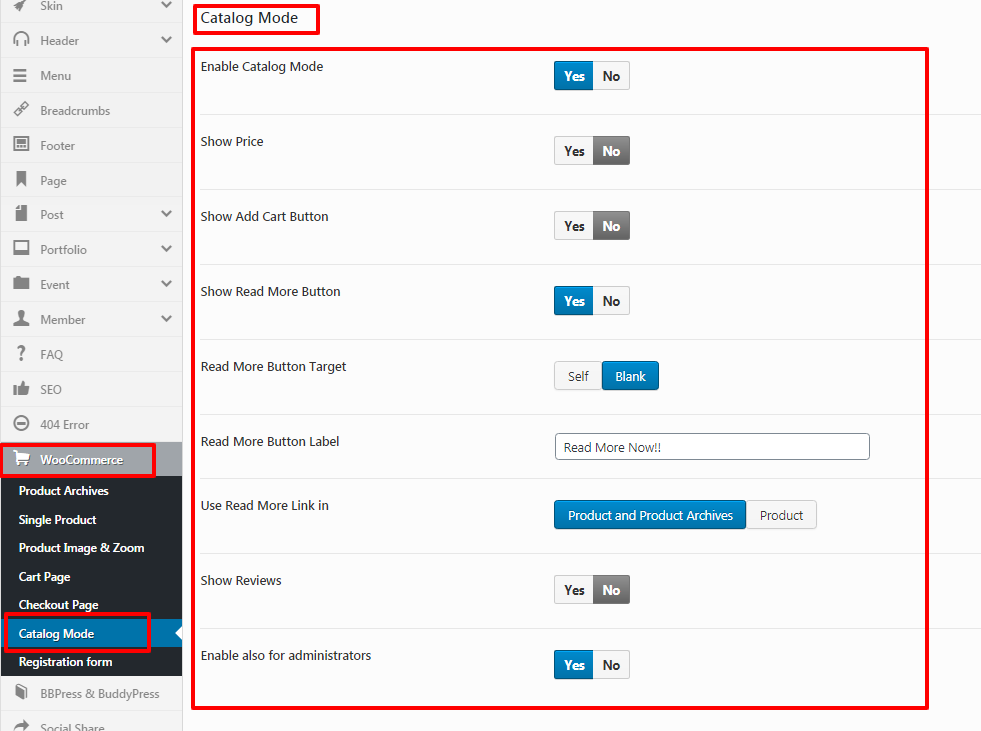This screenshot has height=731, width=981.
Task: Click the Skin brush icon in sidebar
Action: coord(20,6)
